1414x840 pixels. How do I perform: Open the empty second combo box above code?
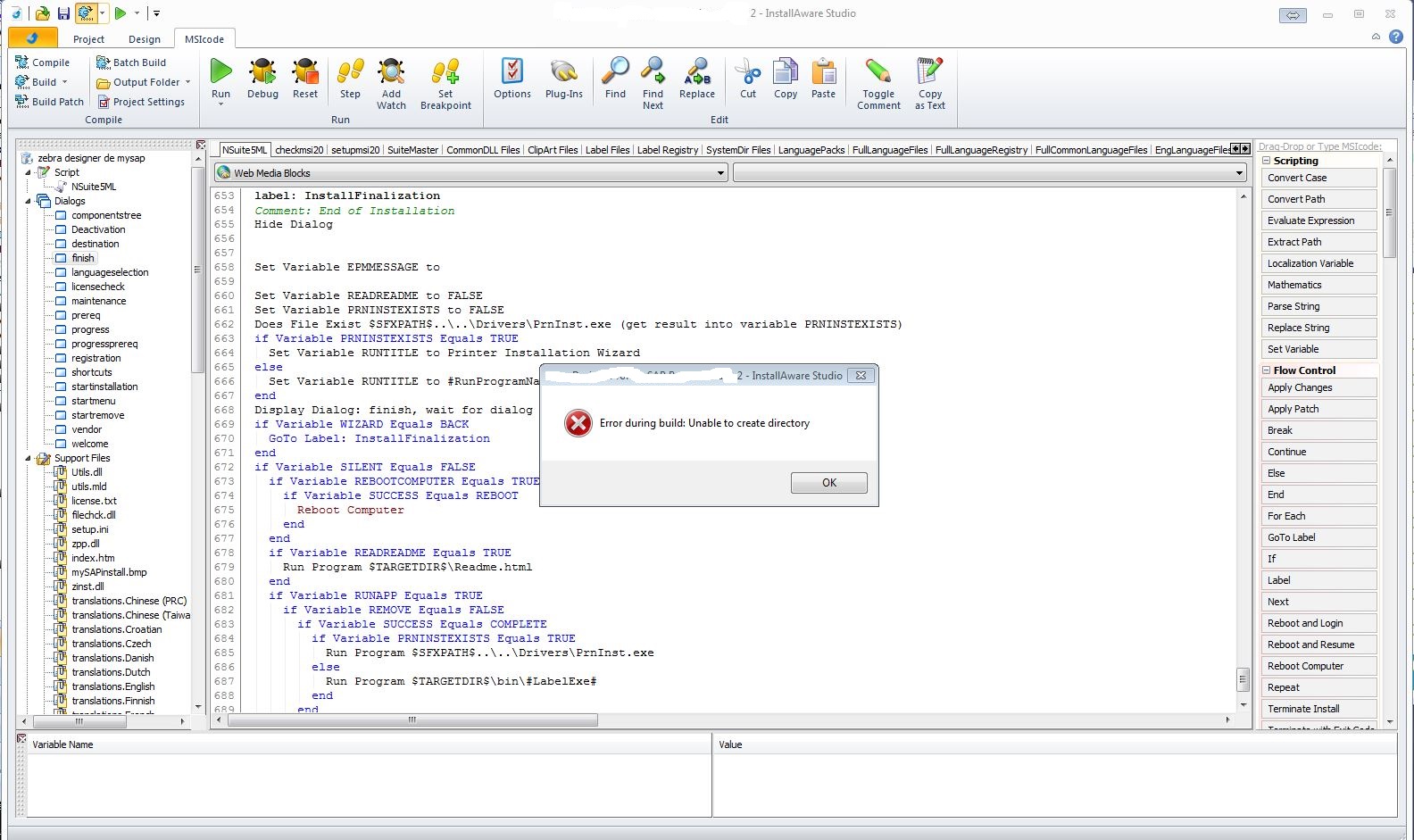989,172
